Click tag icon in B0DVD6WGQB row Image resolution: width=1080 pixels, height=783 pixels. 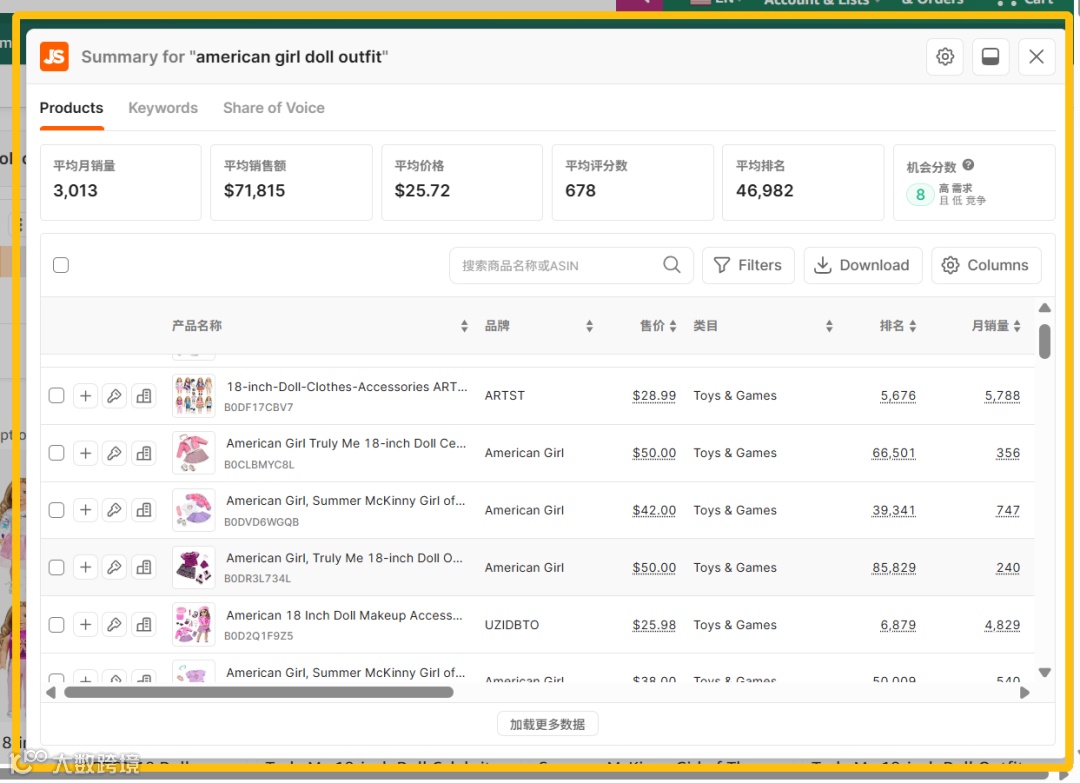coord(114,510)
